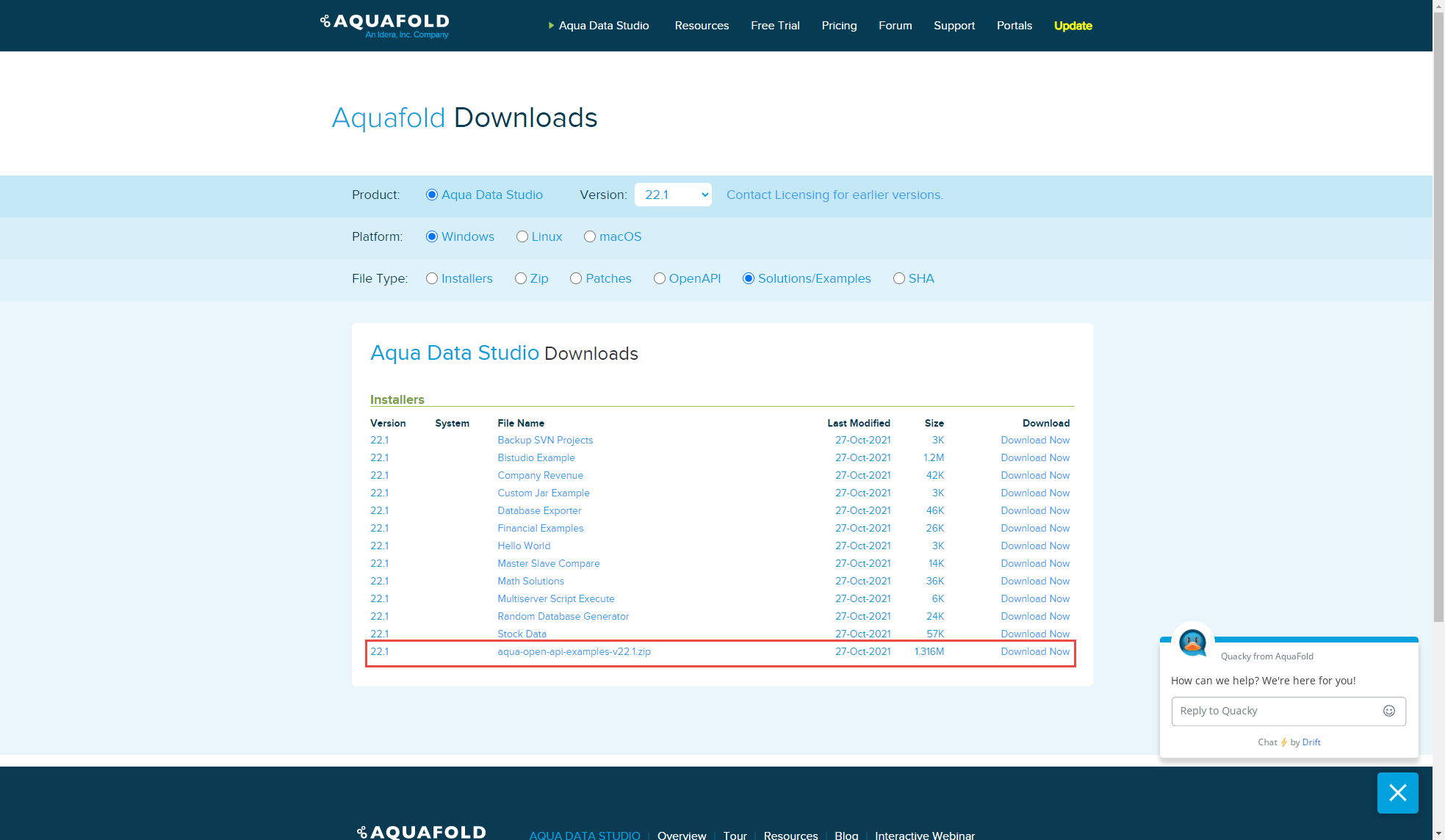Screen dimensions: 1445x840
Task: Click Download Now for Backup SVN Projects
Action: [x=1035, y=440]
